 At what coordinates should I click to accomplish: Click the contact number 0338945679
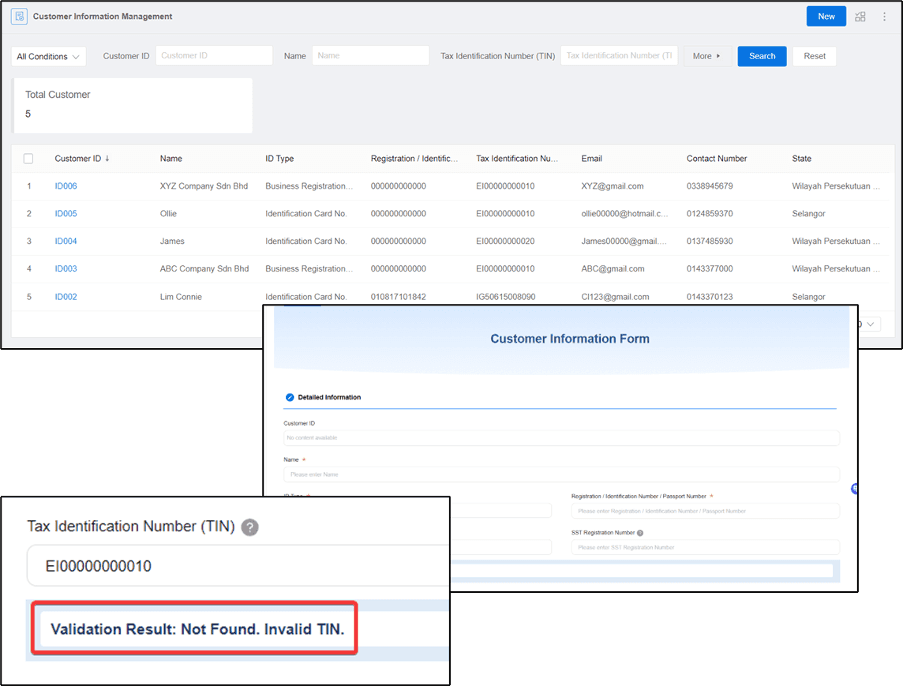(710, 186)
